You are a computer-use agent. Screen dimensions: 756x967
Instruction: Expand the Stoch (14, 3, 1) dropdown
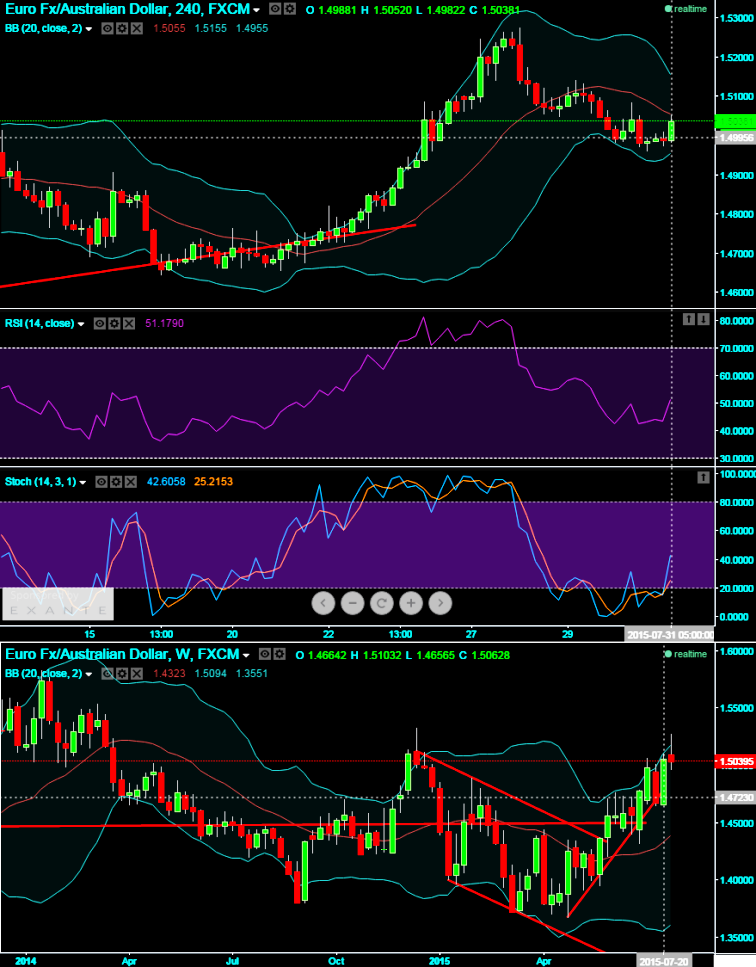[83, 482]
